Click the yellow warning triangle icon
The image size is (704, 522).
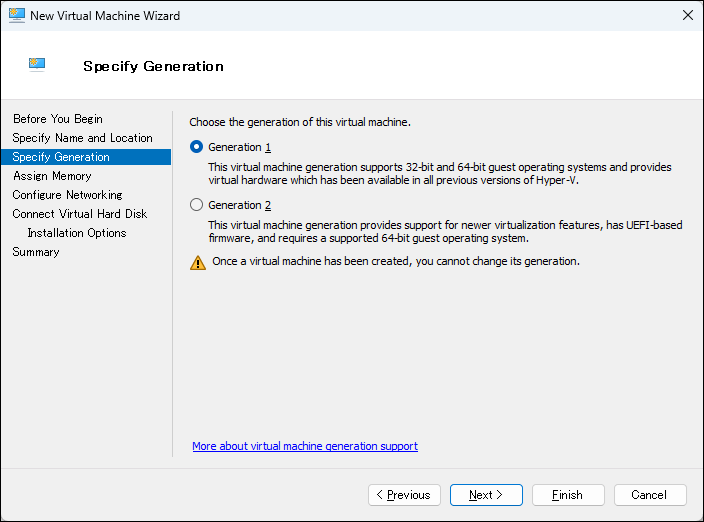[x=197, y=262]
